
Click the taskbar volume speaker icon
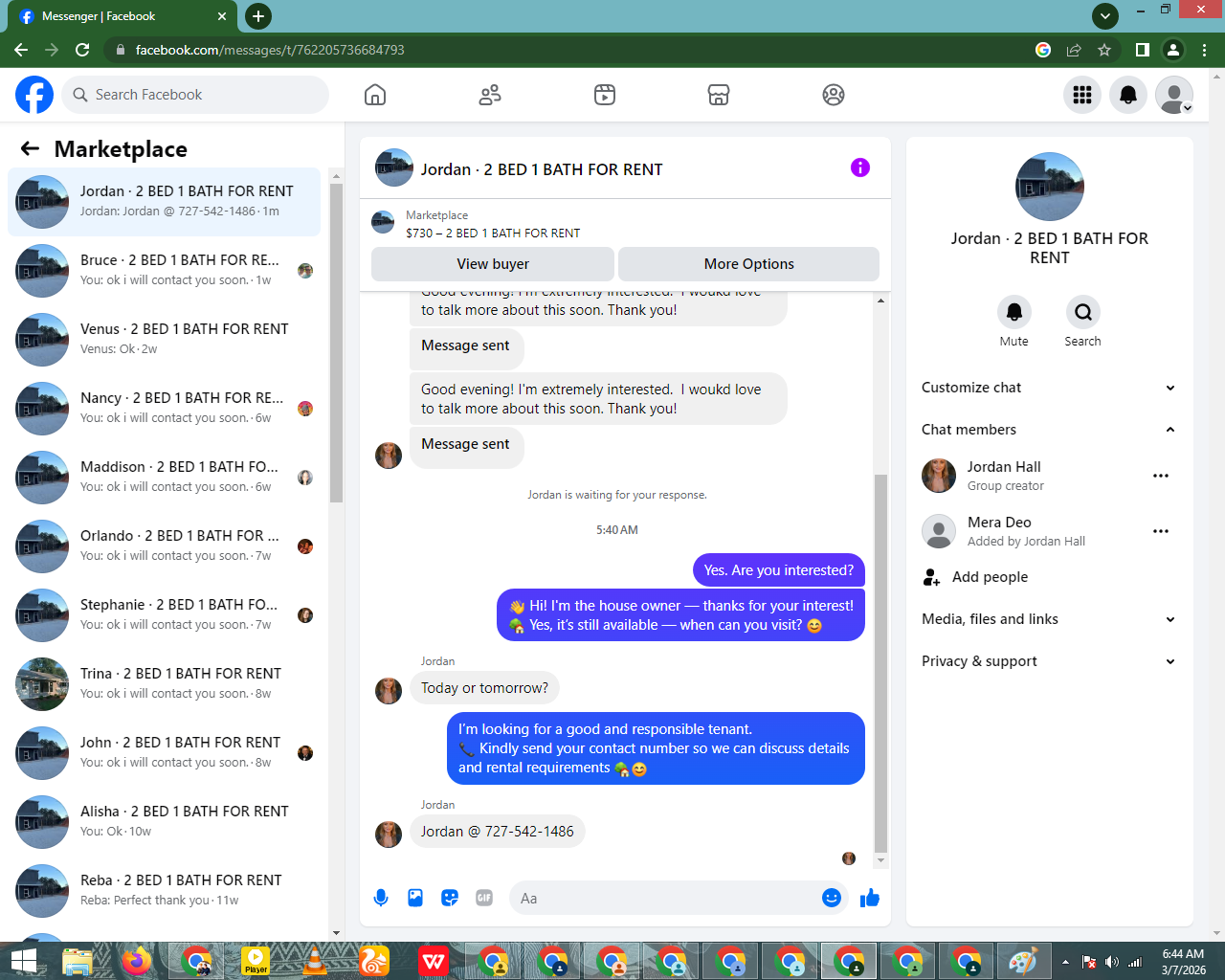pyautogui.click(x=1111, y=962)
